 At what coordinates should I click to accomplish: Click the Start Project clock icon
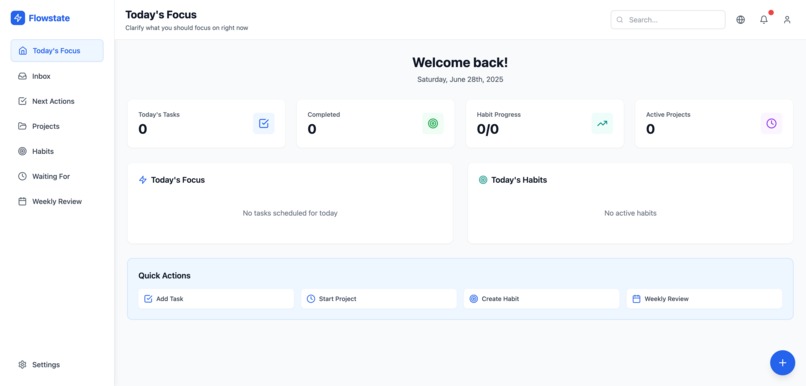pos(310,299)
